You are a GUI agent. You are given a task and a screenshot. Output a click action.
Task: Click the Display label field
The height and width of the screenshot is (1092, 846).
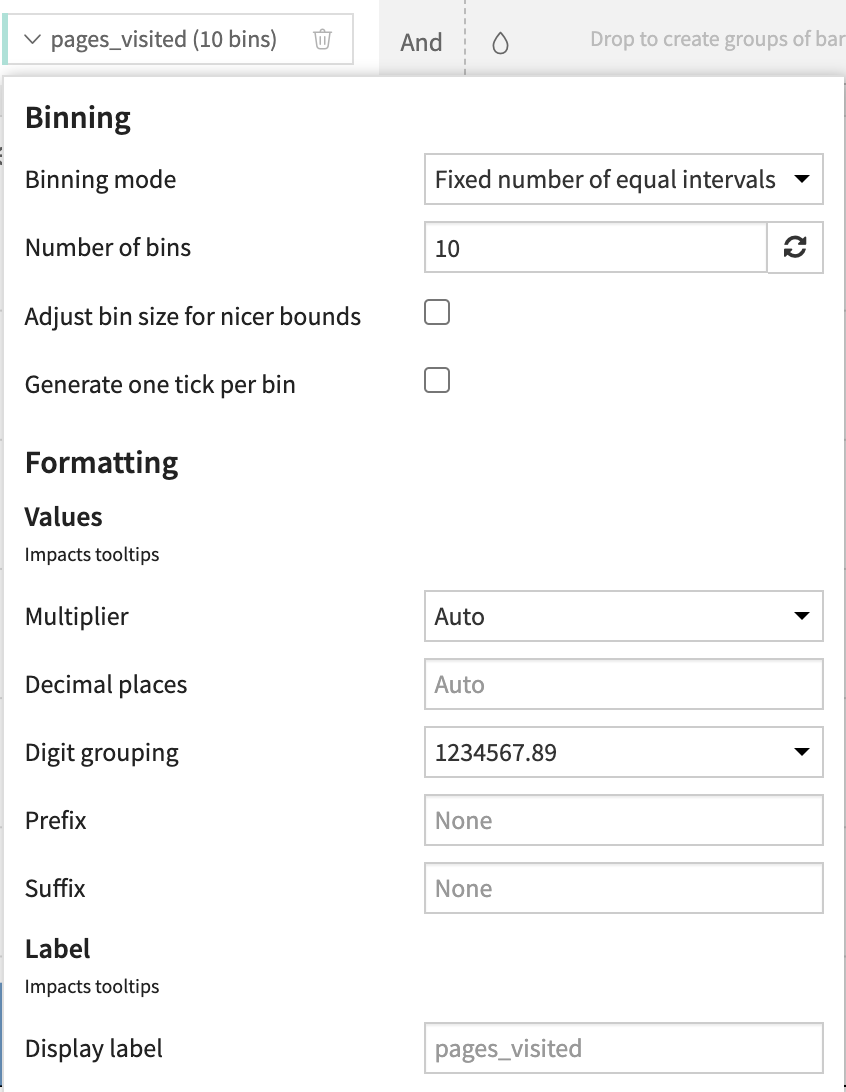point(624,1048)
